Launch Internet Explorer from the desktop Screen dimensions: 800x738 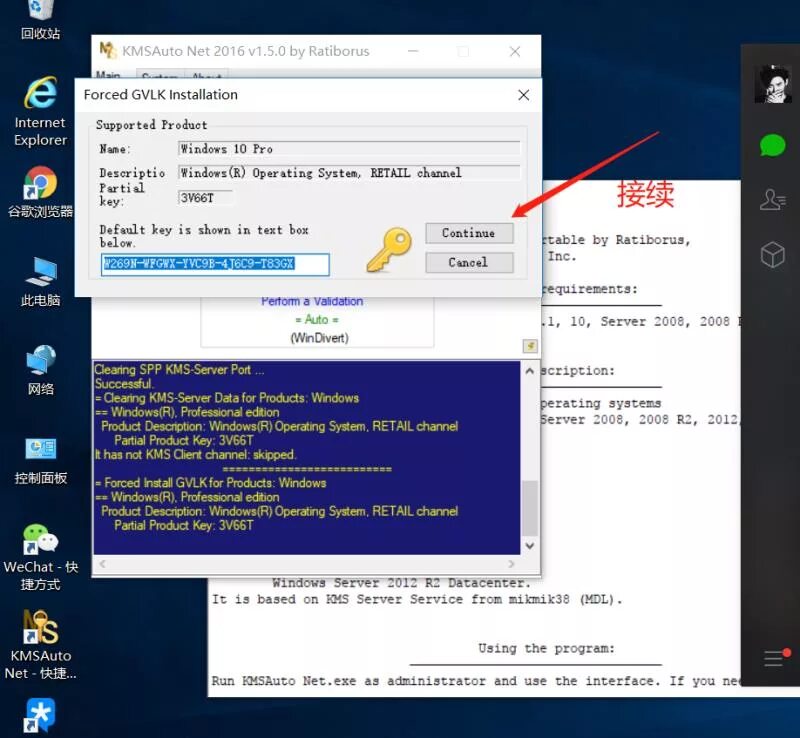point(40,111)
